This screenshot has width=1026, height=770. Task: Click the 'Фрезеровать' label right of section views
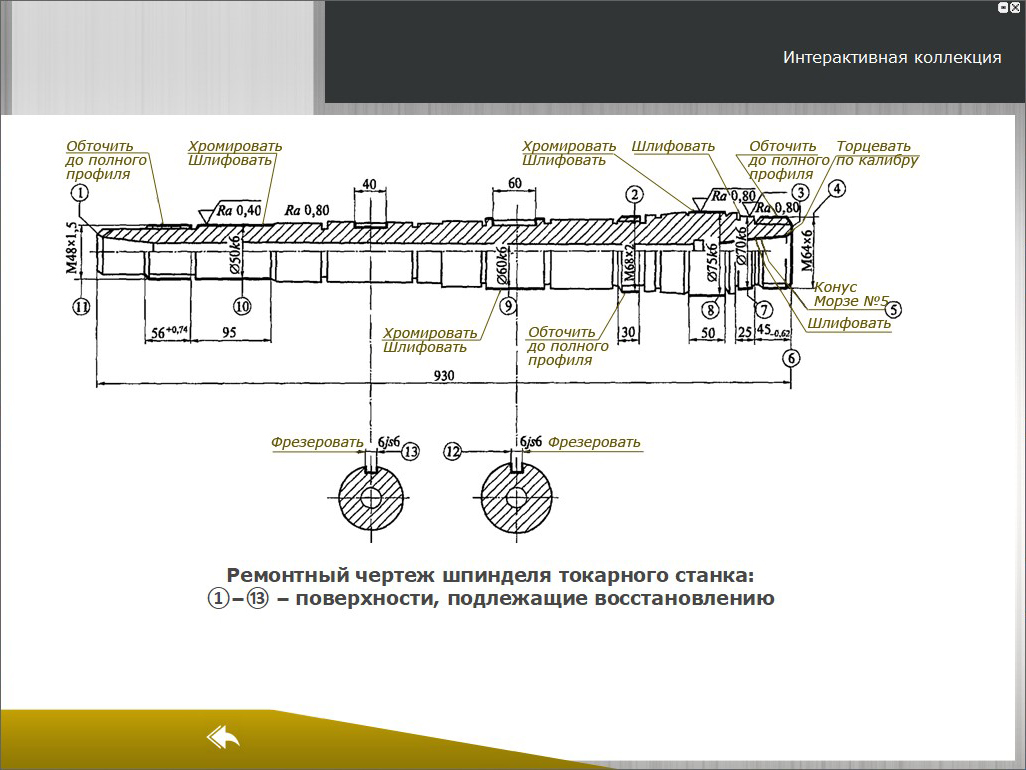pos(594,442)
